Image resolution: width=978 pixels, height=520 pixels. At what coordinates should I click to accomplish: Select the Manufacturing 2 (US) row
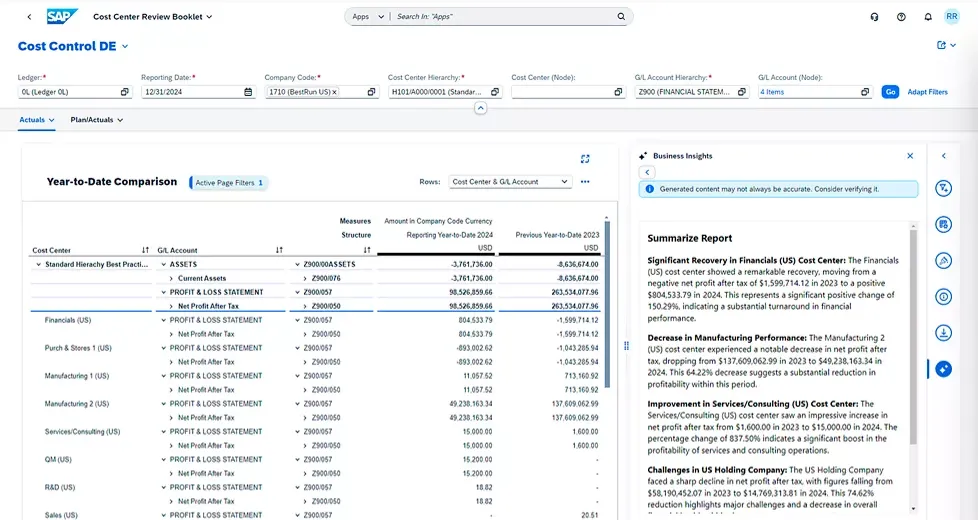click(77, 404)
